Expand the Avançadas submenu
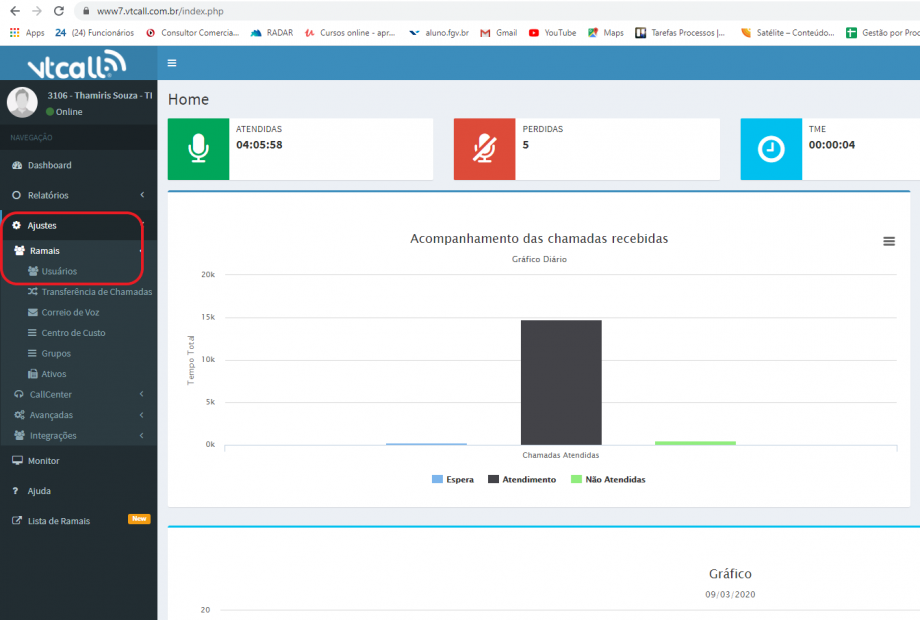The width and height of the screenshot is (920, 620). [50, 415]
